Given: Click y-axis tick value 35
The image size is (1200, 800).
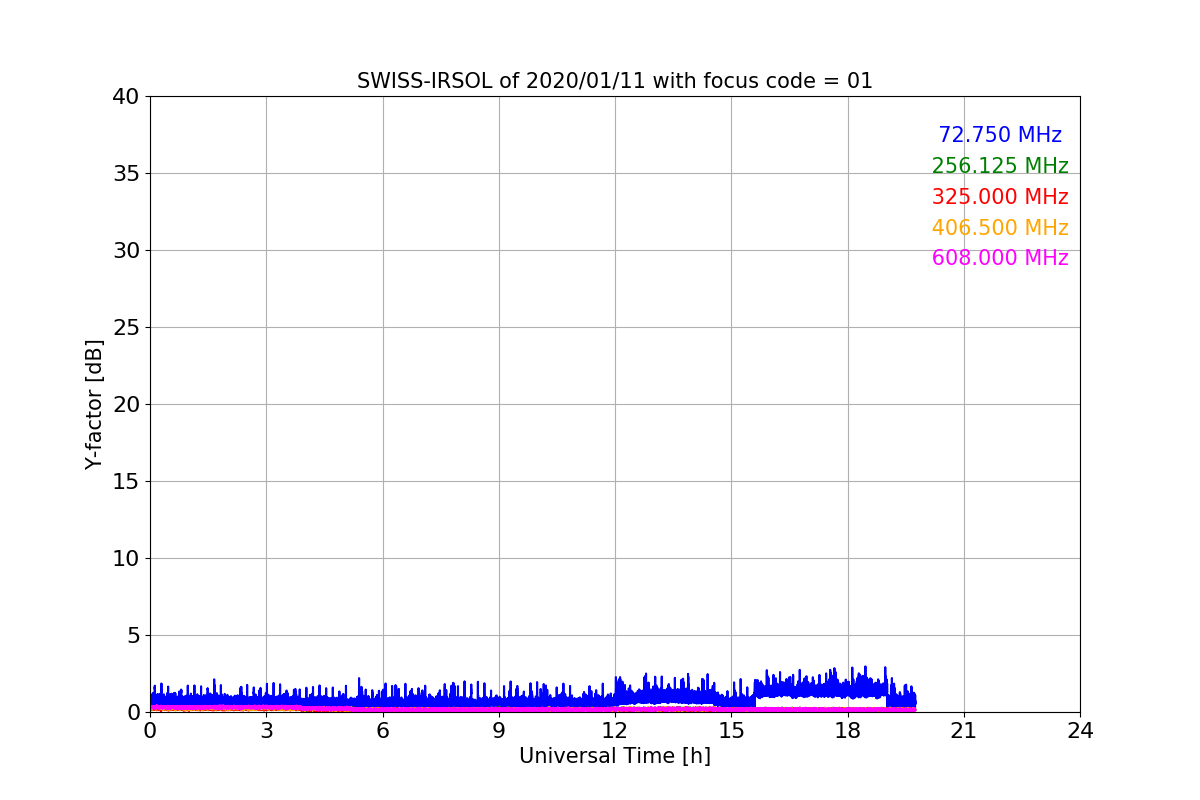Looking at the screenshot, I should tap(126, 174).
